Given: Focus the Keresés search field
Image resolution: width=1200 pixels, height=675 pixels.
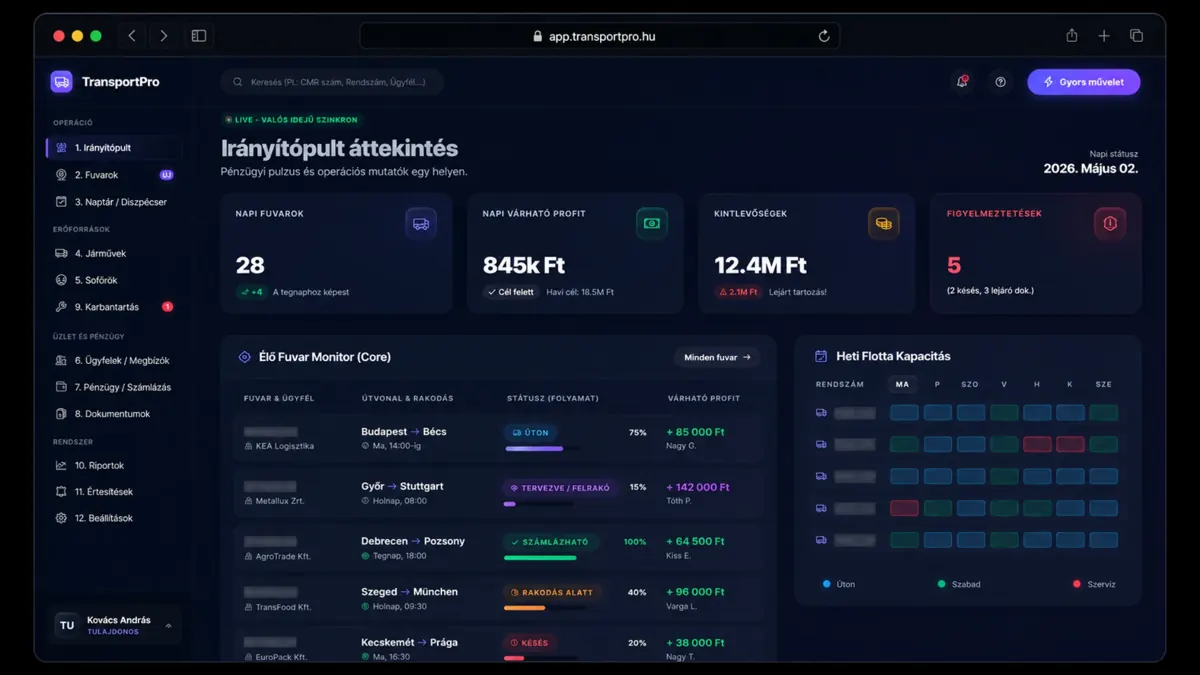Looking at the screenshot, I should pos(332,82).
